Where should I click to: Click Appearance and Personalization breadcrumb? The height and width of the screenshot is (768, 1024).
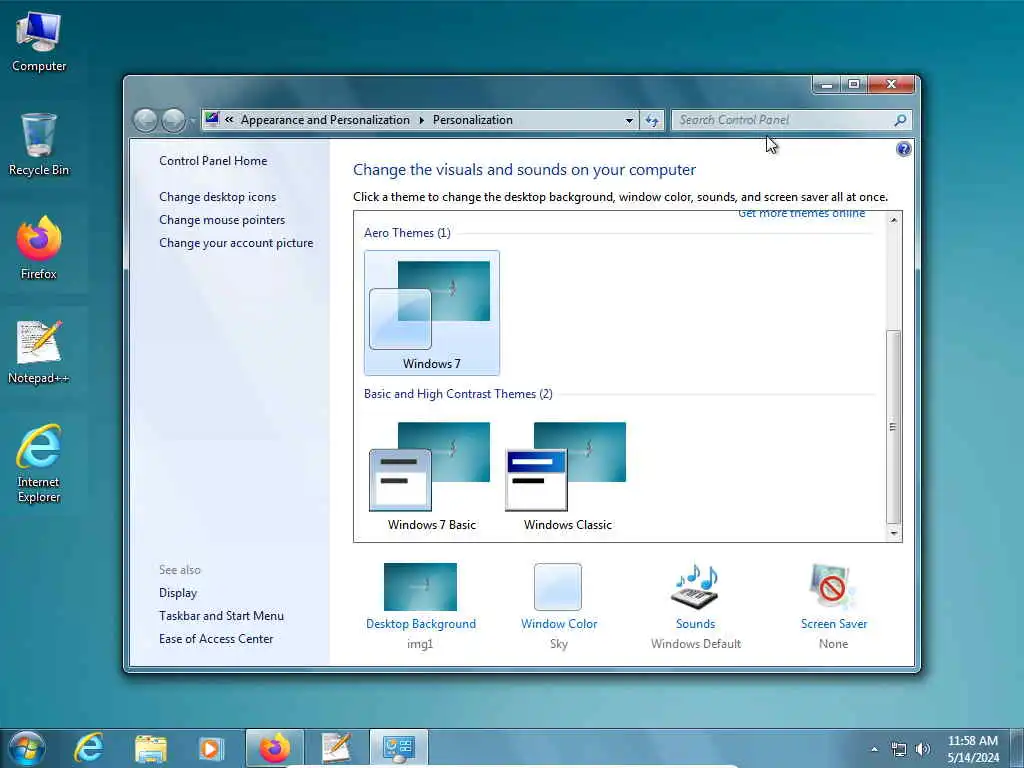click(325, 120)
